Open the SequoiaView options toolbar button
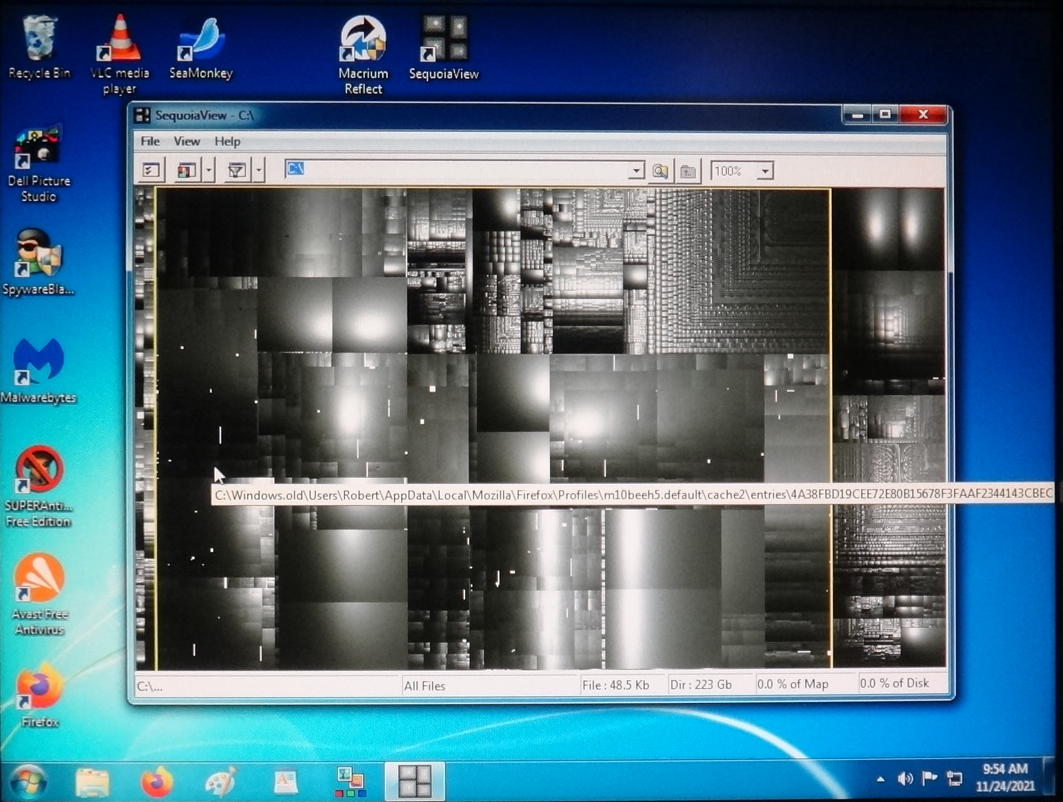 coord(151,170)
